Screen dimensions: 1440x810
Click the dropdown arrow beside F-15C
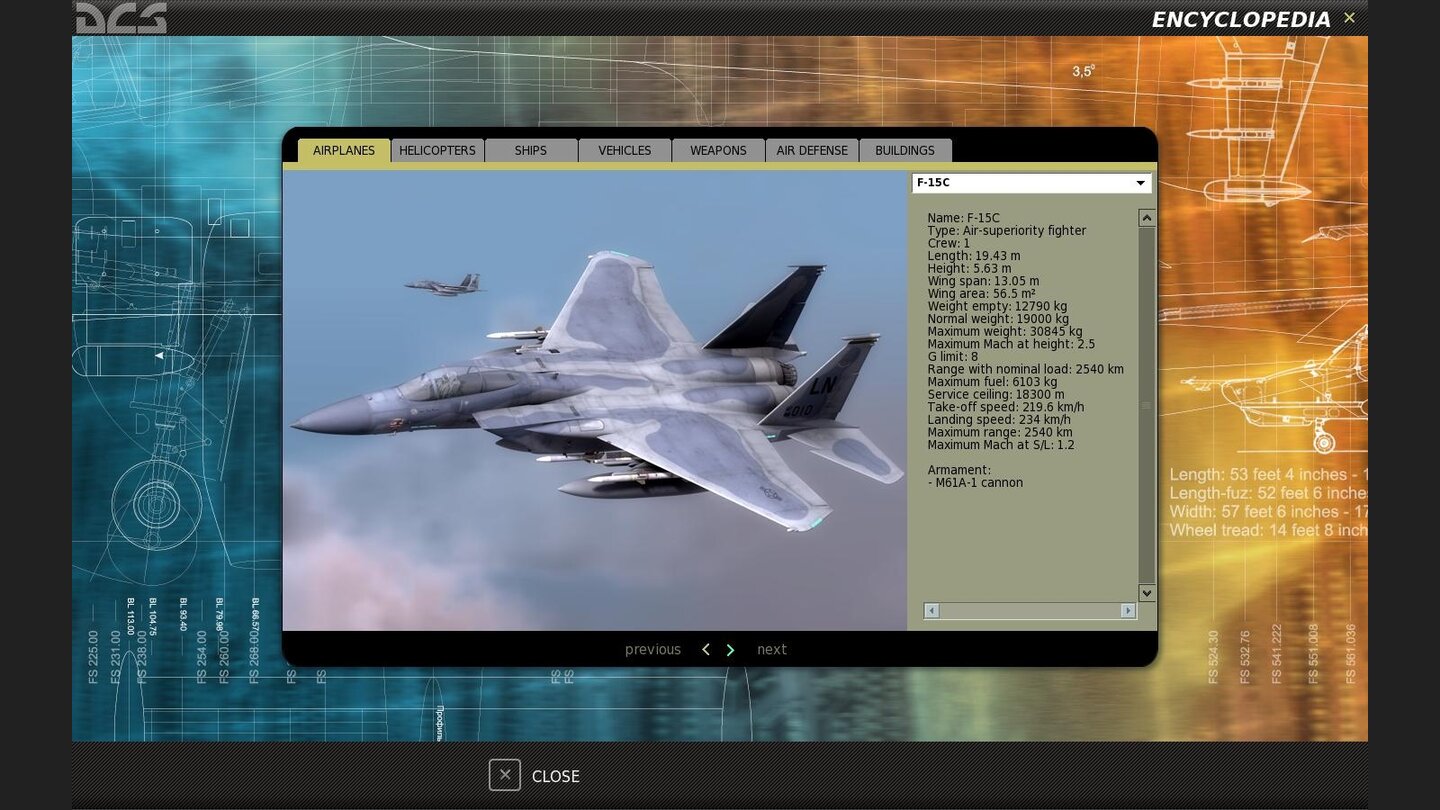pyautogui.click(x=1140, y=183)
